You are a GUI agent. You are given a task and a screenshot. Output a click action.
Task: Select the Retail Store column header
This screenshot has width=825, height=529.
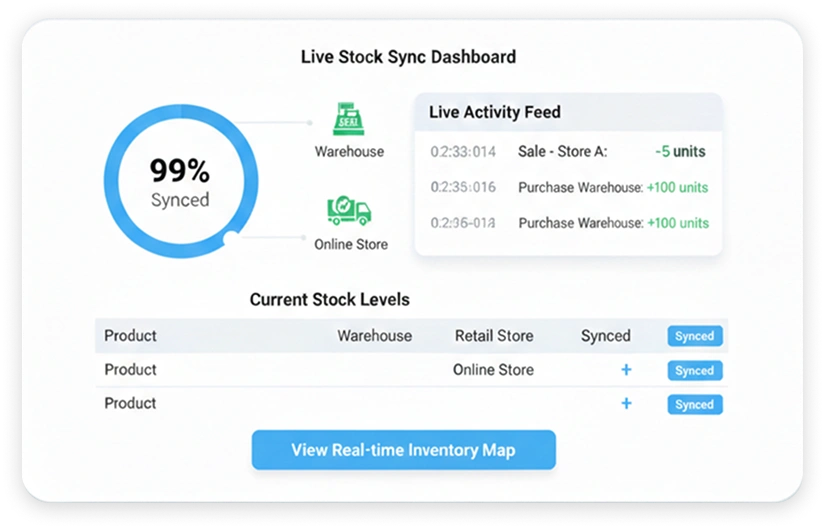point(494,336)
